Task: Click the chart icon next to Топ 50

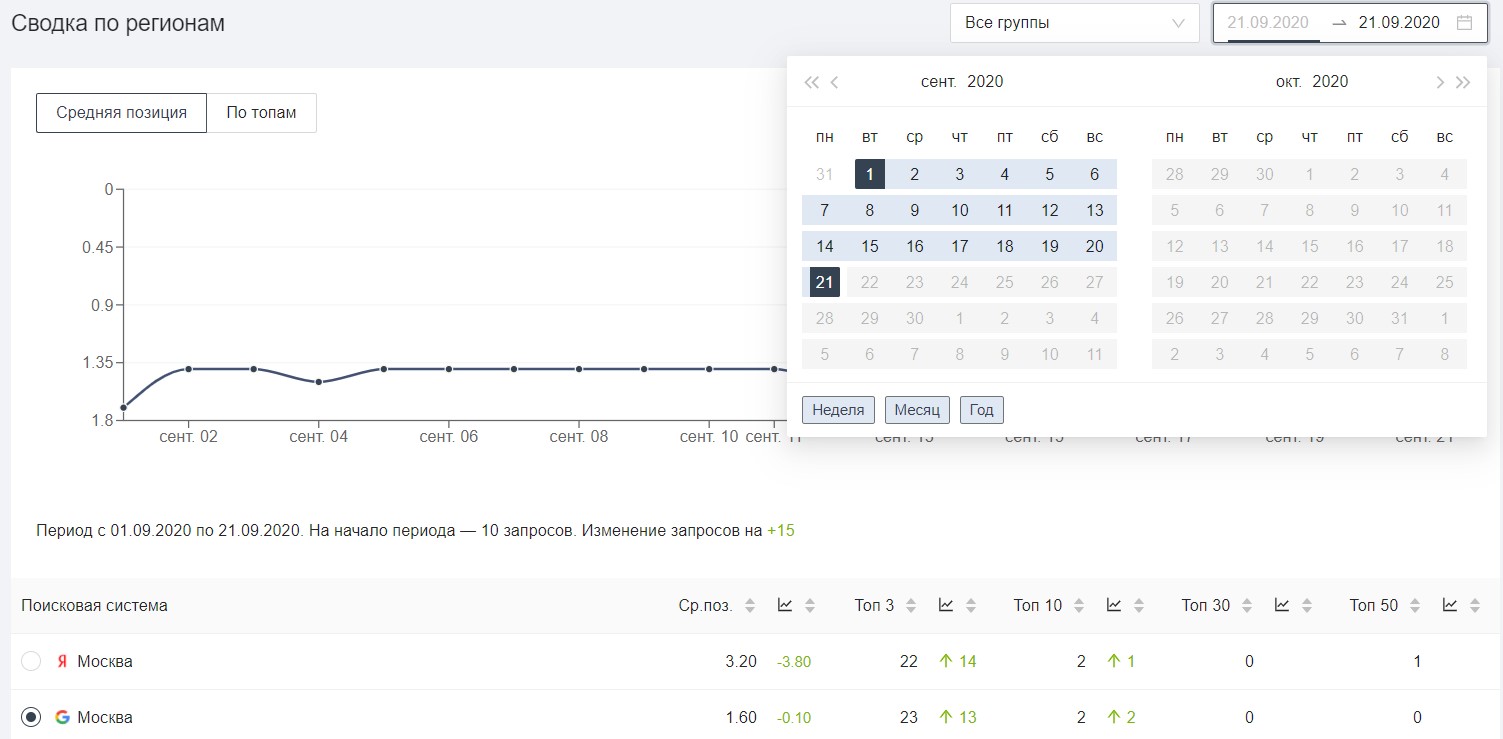Action: coord(1450,605)
